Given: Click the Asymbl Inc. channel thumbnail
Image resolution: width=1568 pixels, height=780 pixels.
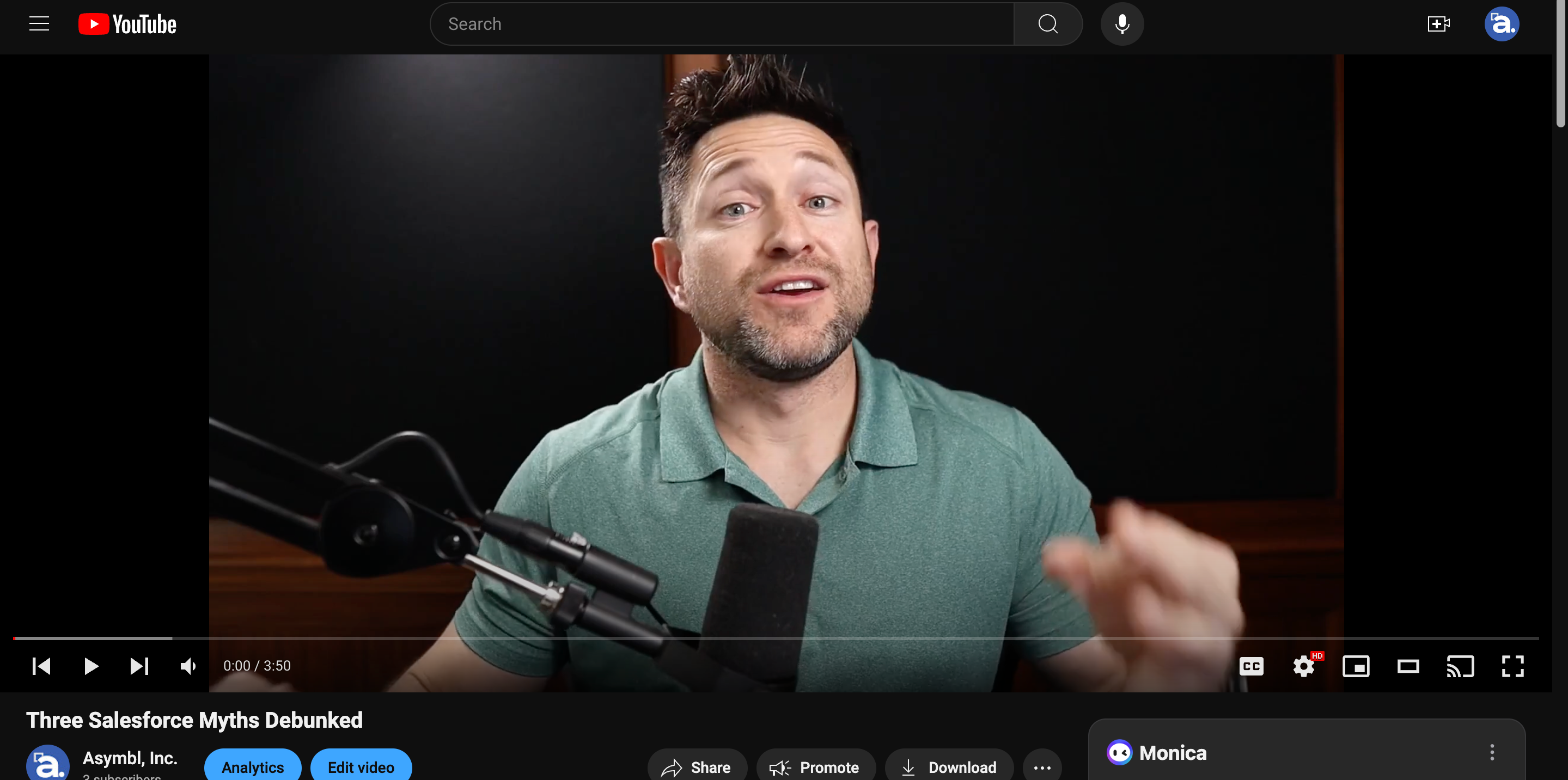Looking at the screenshot, I should [x=47, y=763].
